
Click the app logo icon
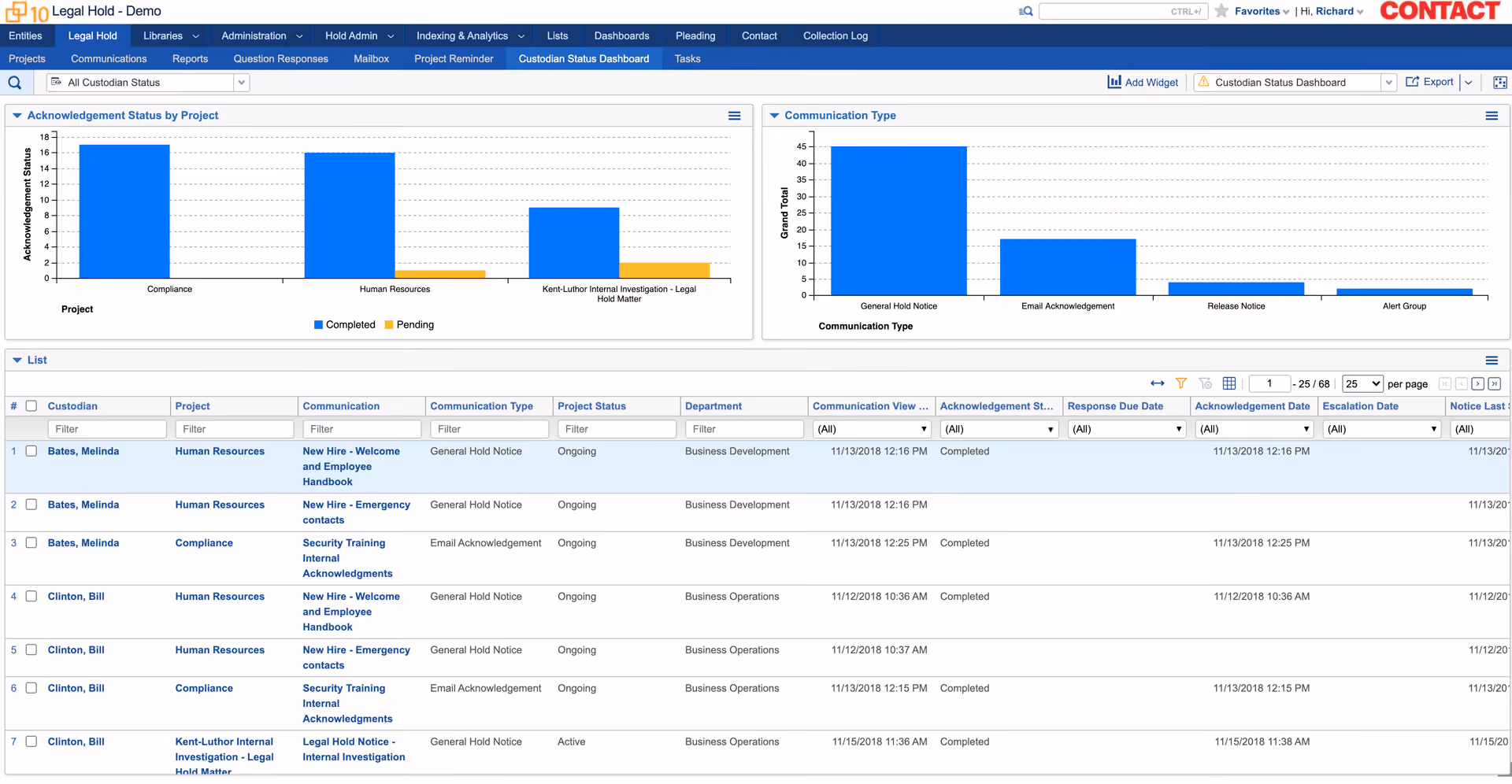pos(27,12)
